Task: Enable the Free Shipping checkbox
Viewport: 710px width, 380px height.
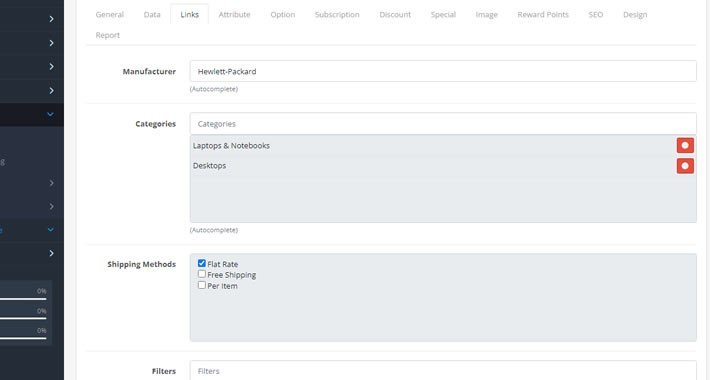Action: pos(202,274)
